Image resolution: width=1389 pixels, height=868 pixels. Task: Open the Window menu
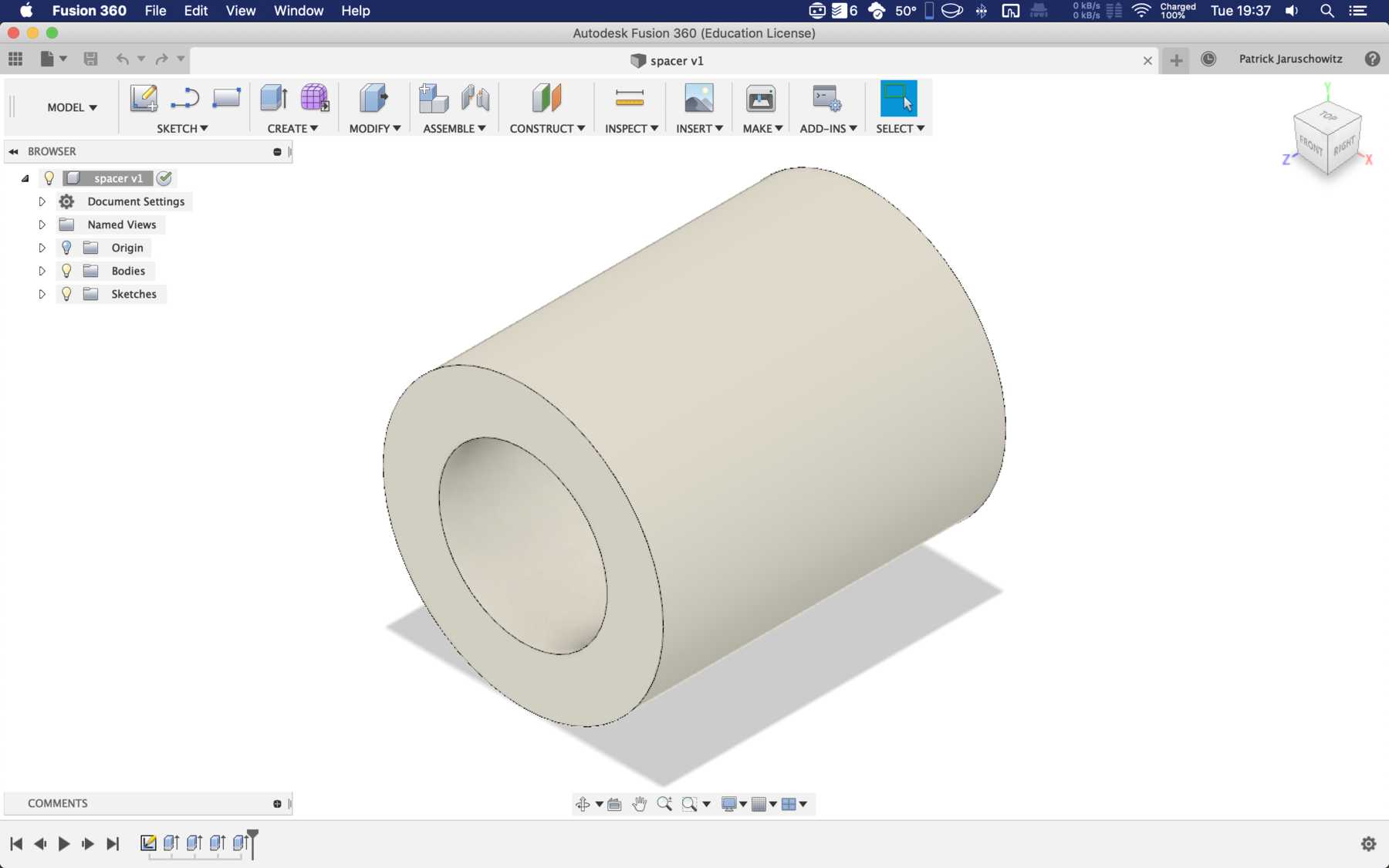tap(299, 11)
